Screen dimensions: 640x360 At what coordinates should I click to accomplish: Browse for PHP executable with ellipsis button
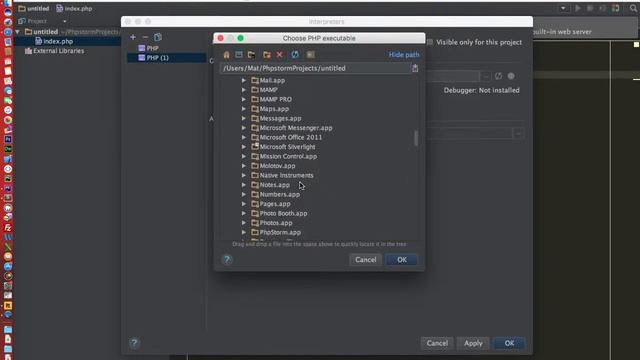pos(485,76)
